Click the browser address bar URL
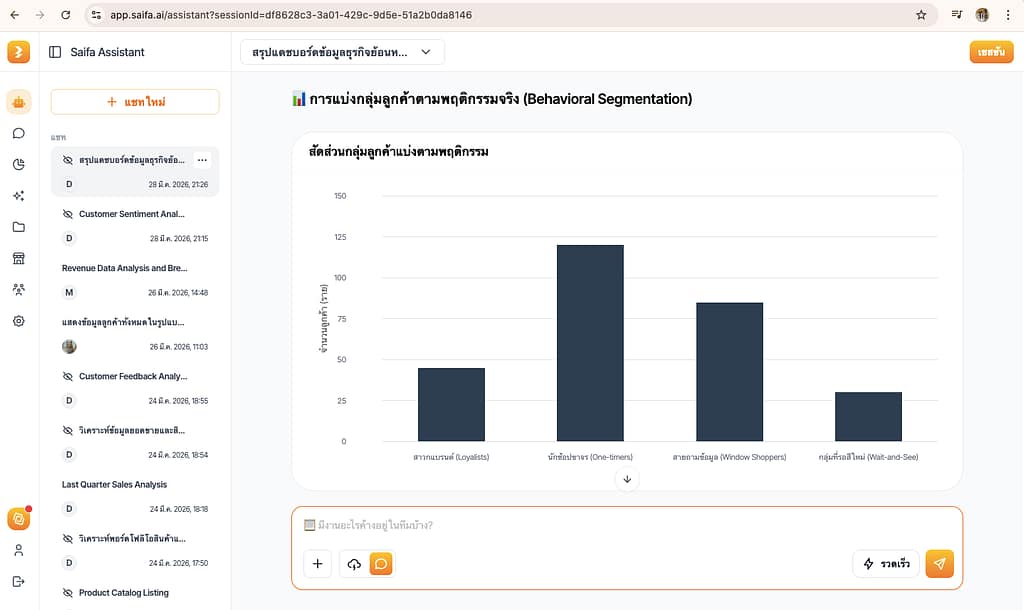 pos(291,14)
